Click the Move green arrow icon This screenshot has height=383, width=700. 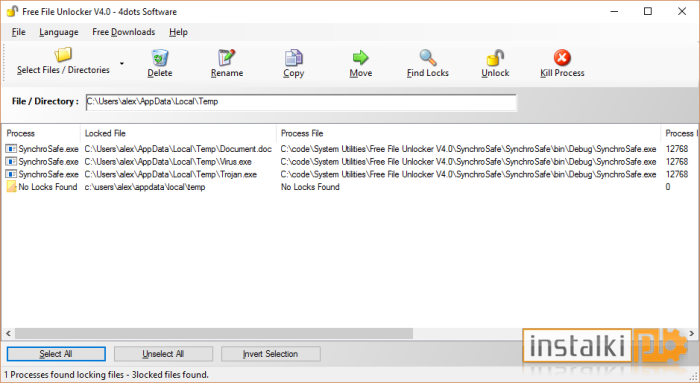pyautogui.click(x=360, y=58)
